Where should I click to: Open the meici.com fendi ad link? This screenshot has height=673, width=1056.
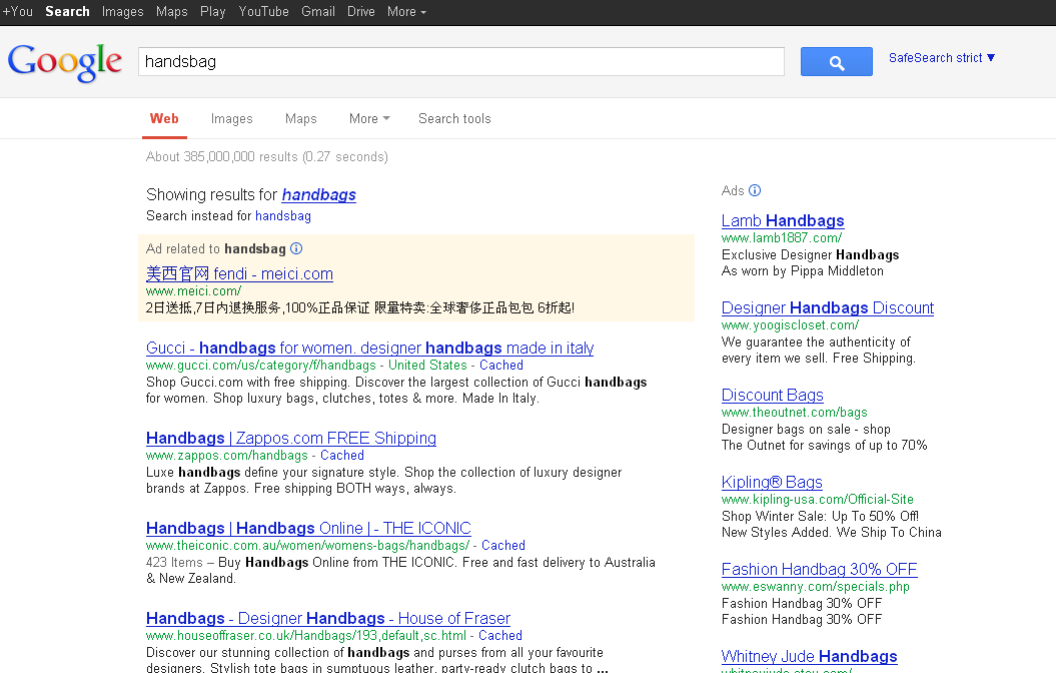point(239,274)
